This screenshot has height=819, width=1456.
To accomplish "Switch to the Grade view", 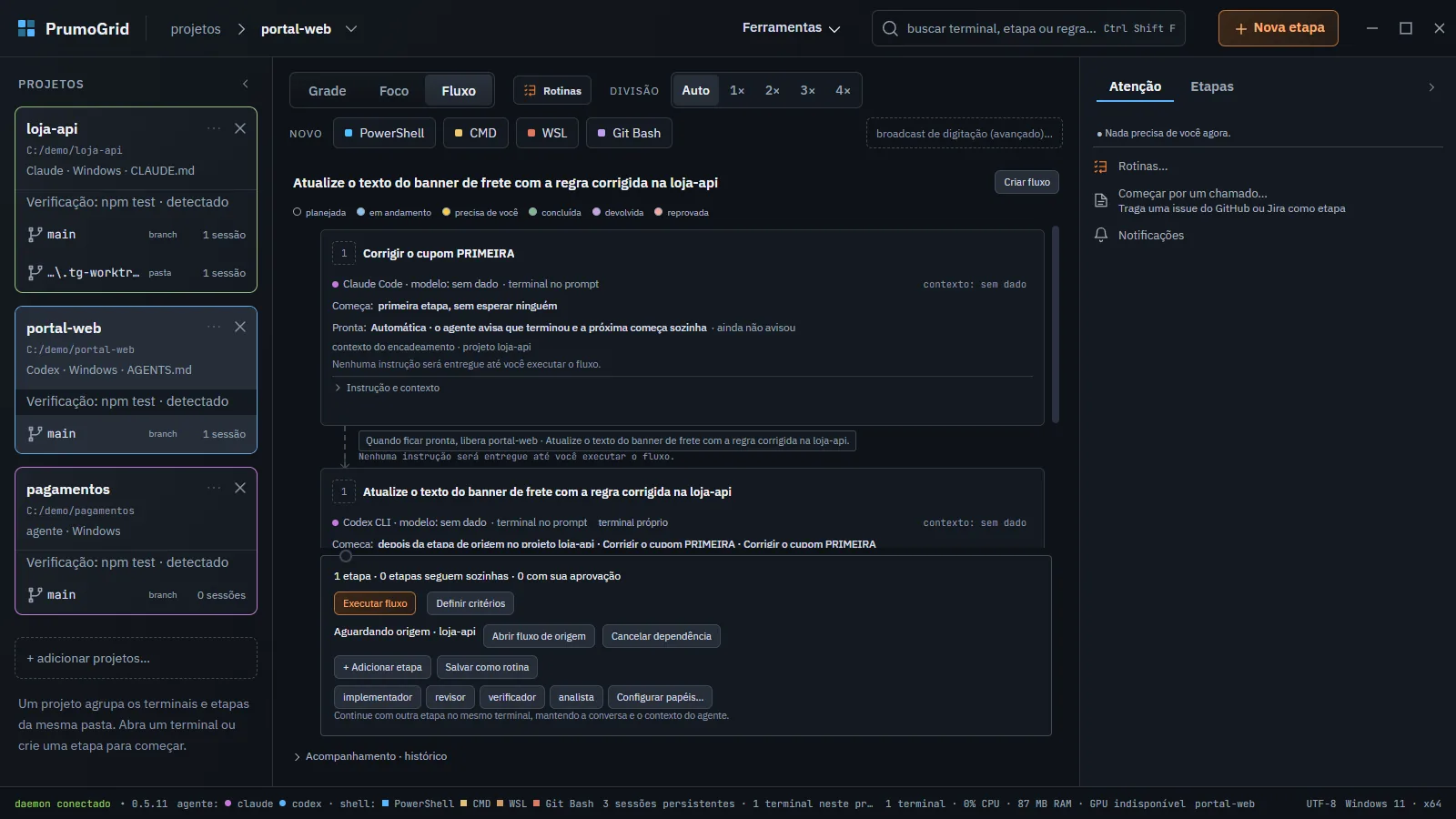I will point(327,91).
